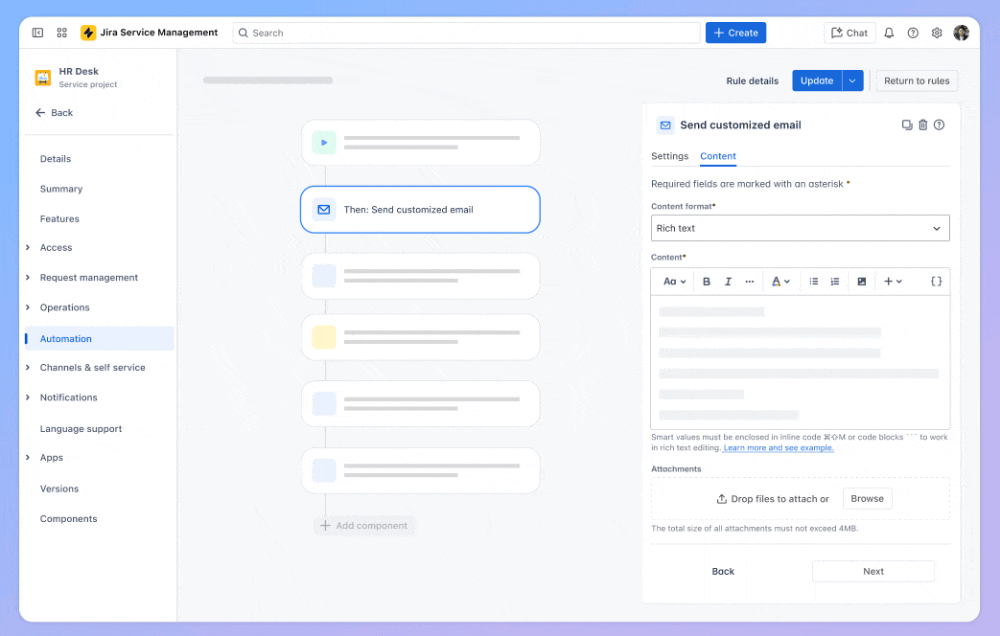Select the Then: Send customized email step
The height and width of the screenshot is (636, 1000).
click(x=420, y=210)
